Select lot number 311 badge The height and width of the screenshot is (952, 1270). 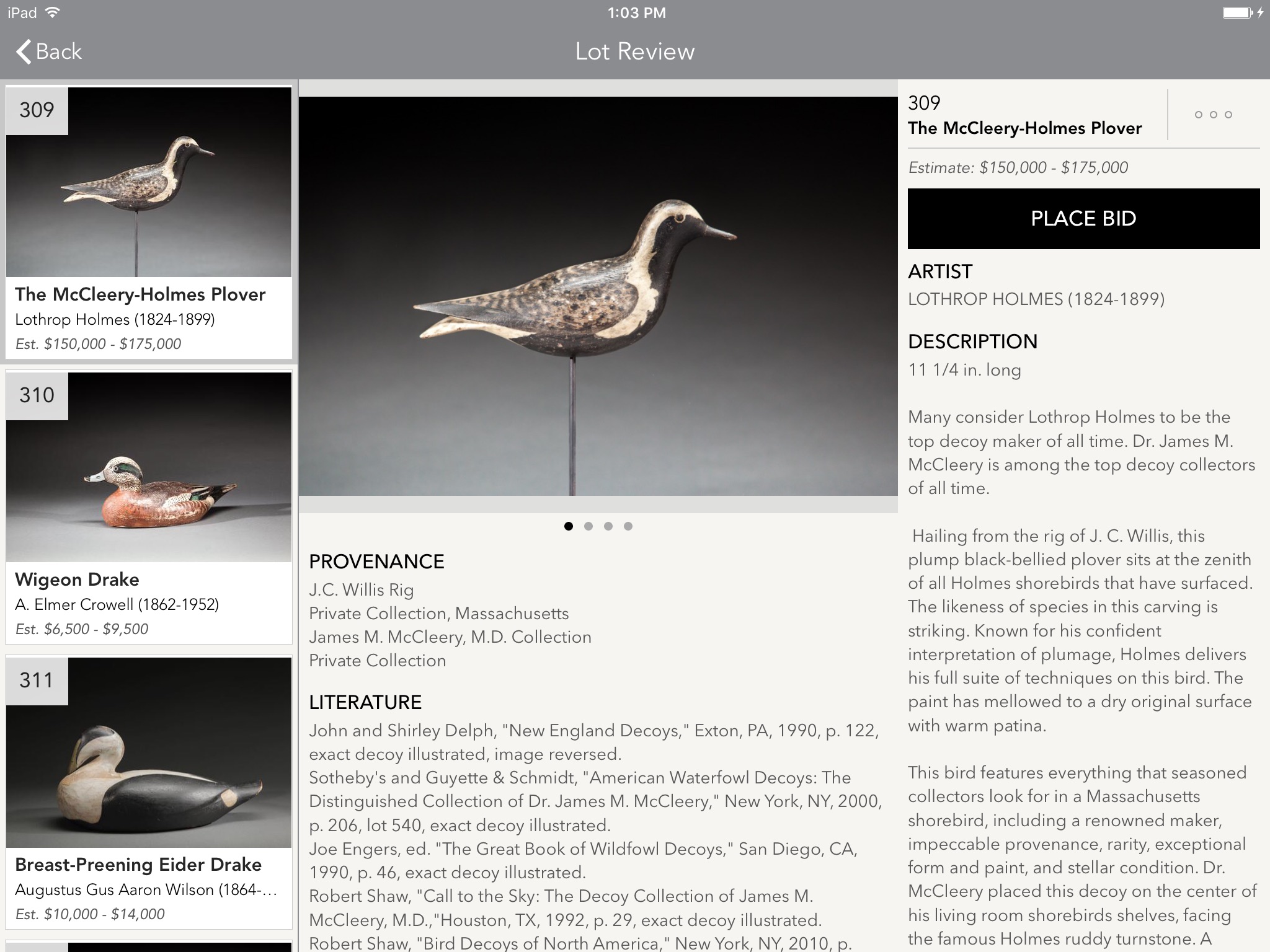(x=37, y=681)
